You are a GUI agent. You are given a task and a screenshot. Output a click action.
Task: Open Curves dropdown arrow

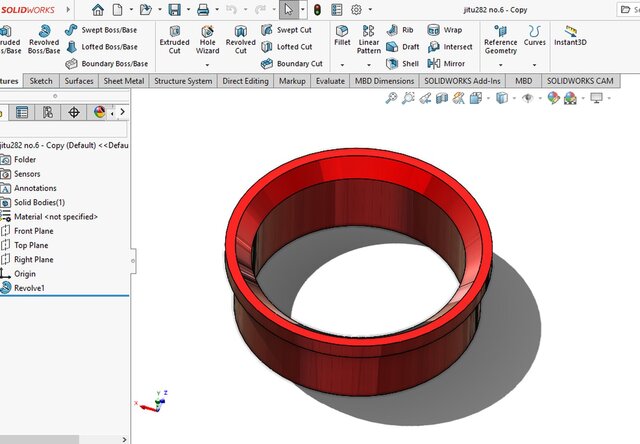pos(534,65)
